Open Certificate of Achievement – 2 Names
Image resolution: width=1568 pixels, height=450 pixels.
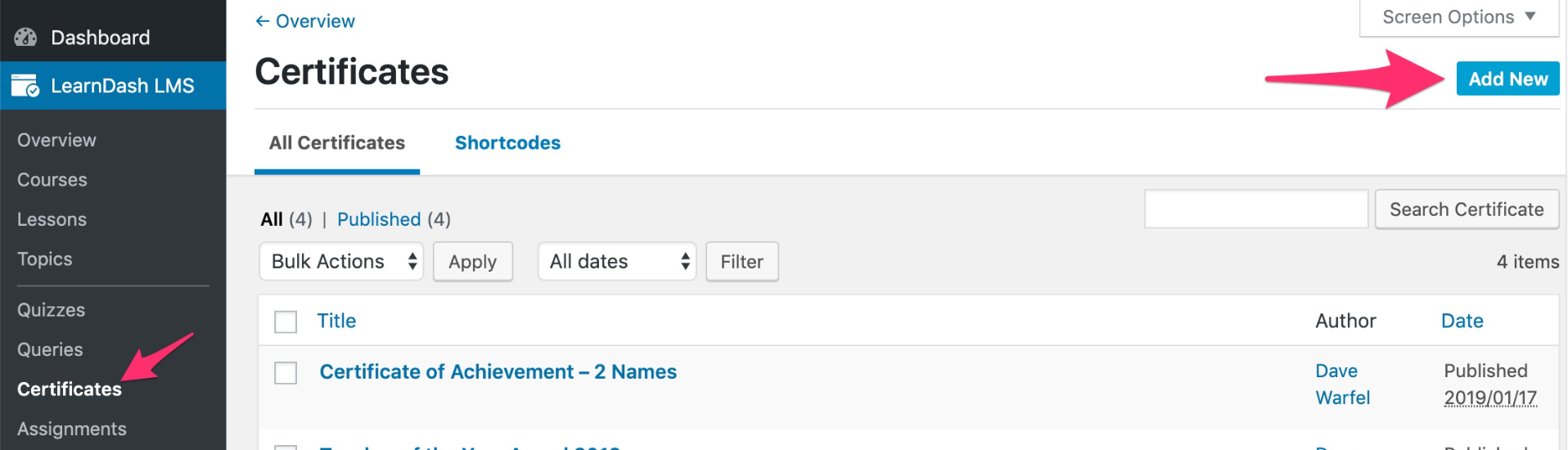pyautogui.click(x=498, y=372)
